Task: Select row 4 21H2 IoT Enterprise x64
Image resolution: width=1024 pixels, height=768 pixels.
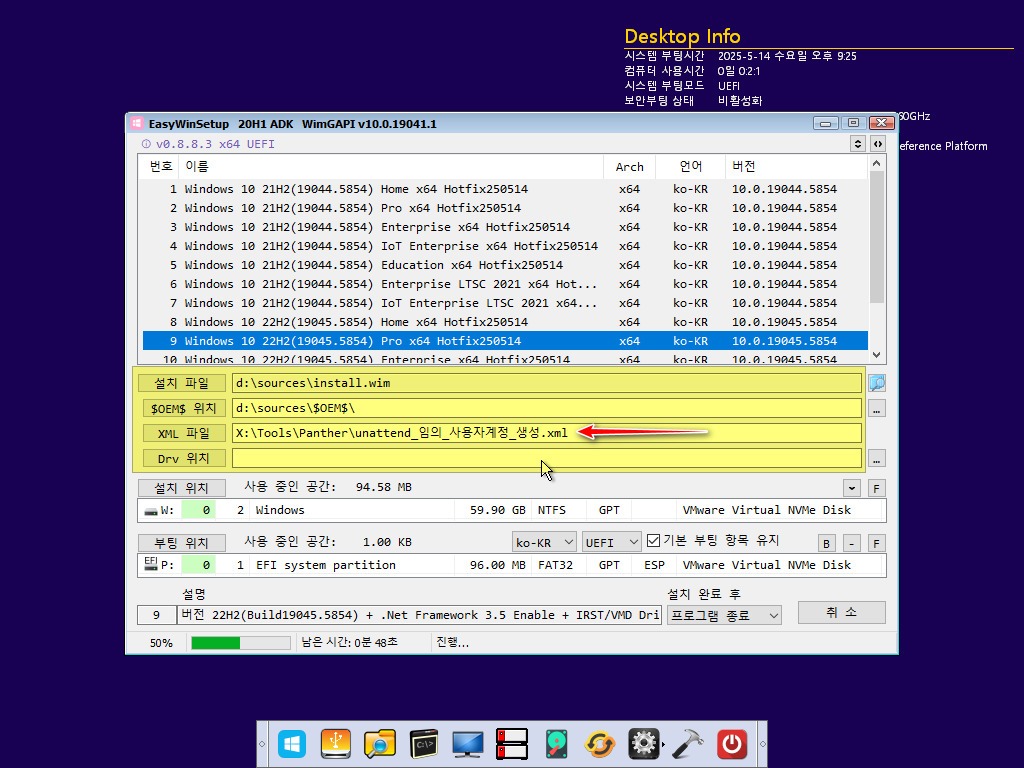Action: coord(505,246)
